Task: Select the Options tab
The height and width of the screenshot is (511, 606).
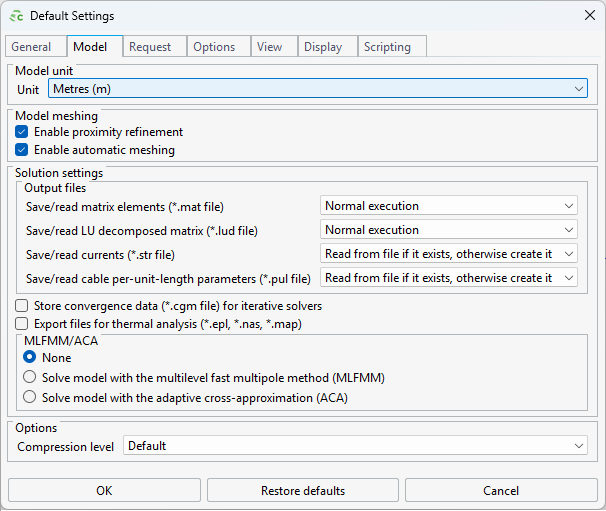Action: click(214, 47)
